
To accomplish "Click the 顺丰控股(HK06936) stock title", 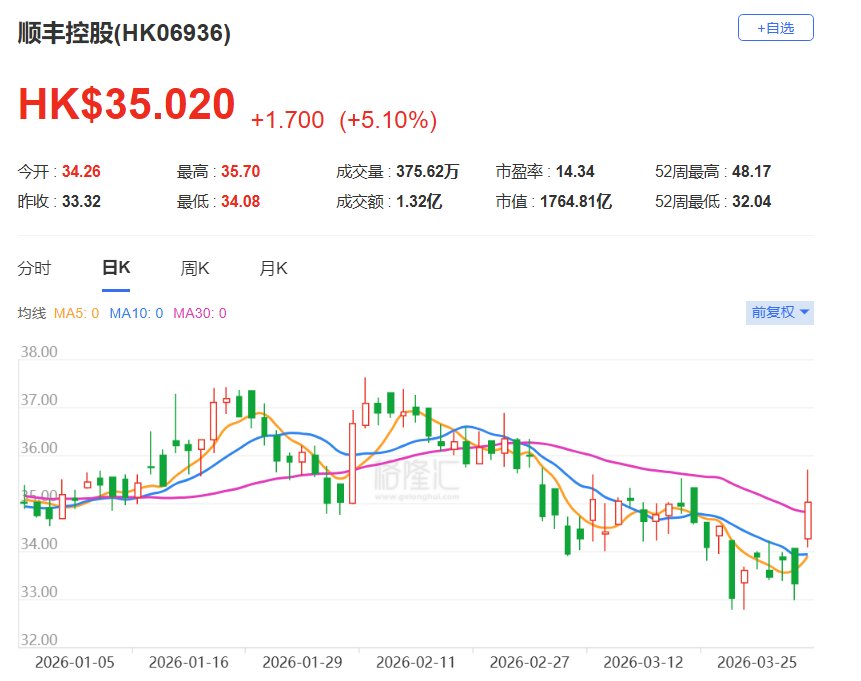I will (125, 33).
